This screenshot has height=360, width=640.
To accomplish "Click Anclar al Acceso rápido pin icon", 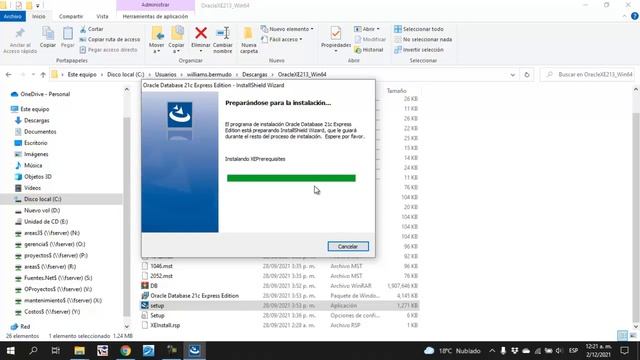I will coord(20,34).
